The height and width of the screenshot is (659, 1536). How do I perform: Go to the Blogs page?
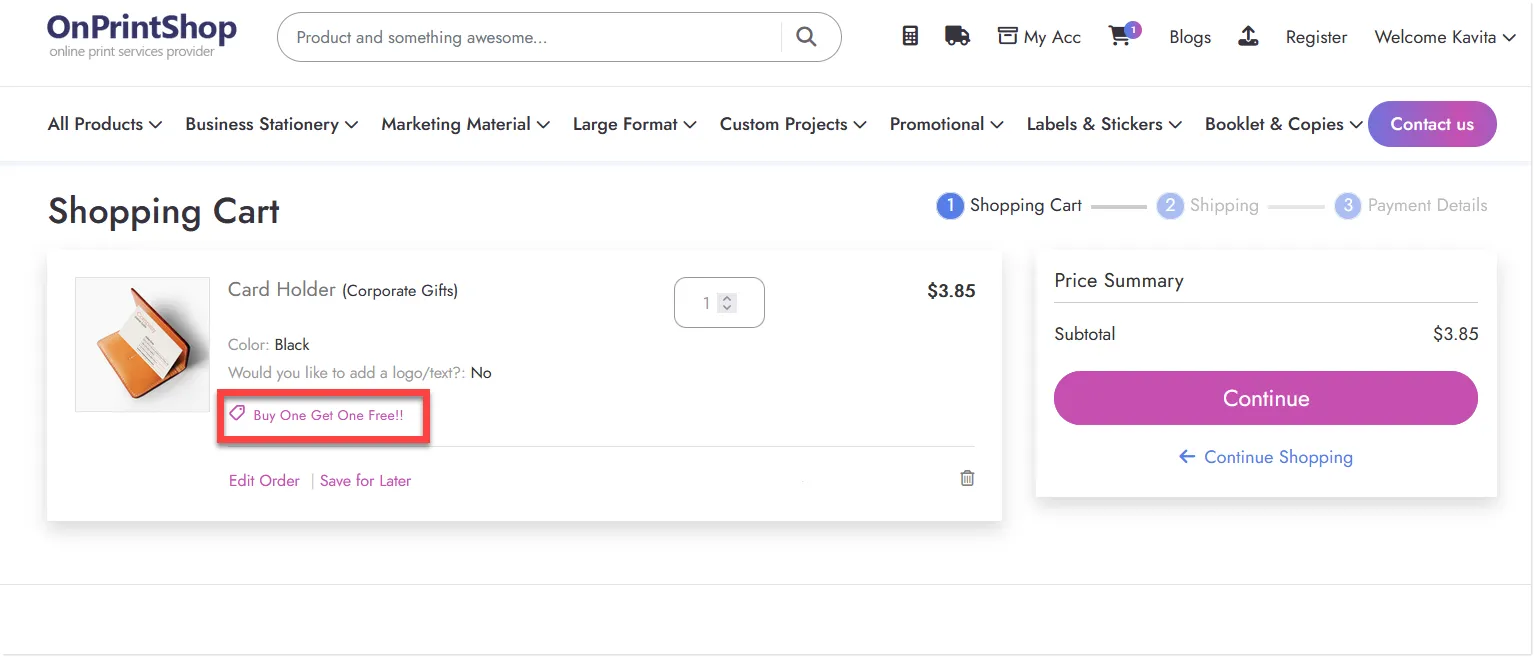click(x=1190, y=37)
